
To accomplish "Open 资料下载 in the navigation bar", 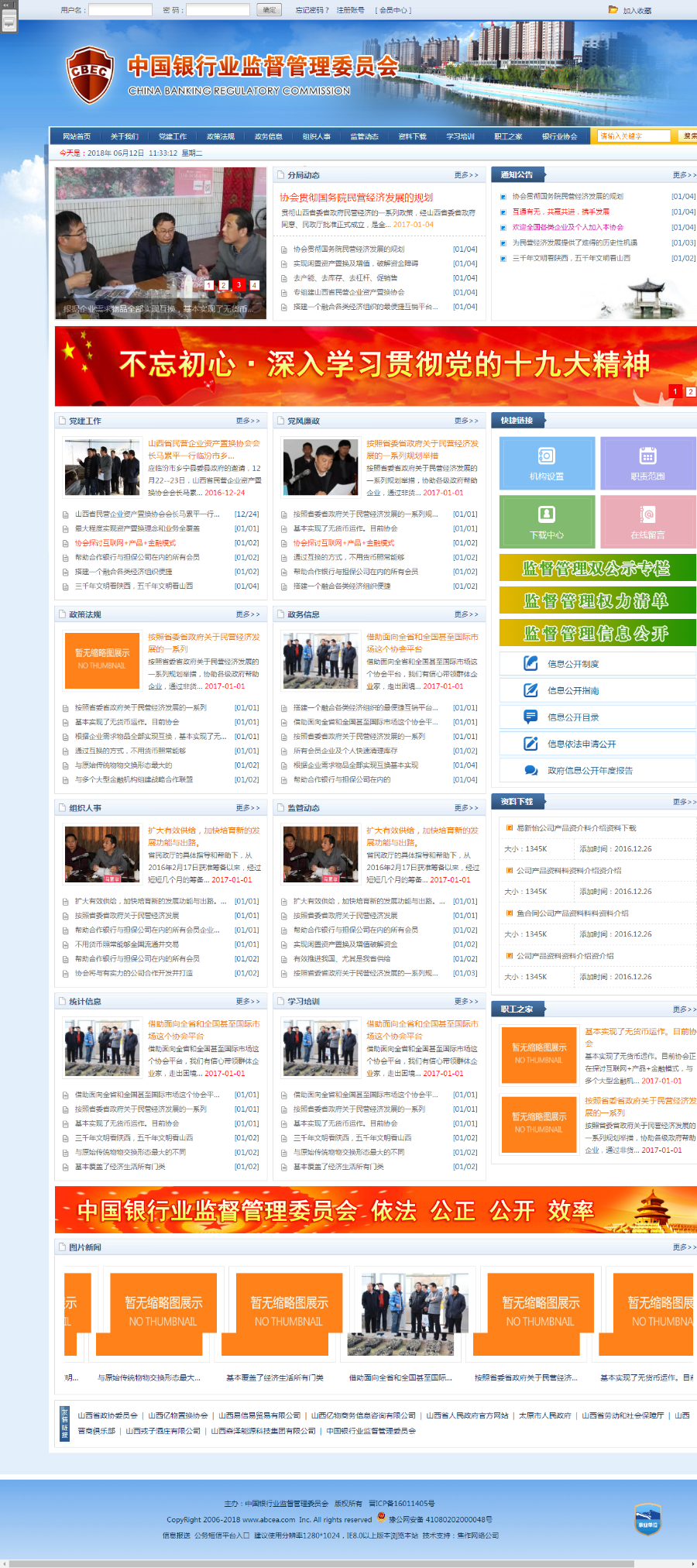I will (413, 136).
